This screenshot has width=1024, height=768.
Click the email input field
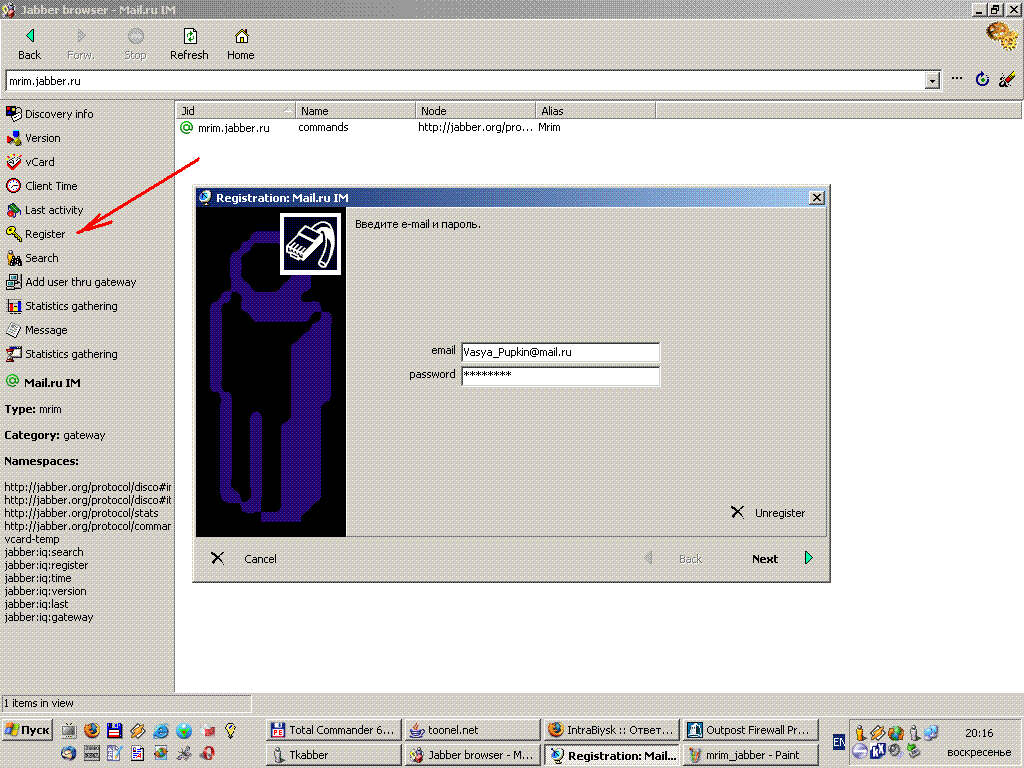point(560,352)
